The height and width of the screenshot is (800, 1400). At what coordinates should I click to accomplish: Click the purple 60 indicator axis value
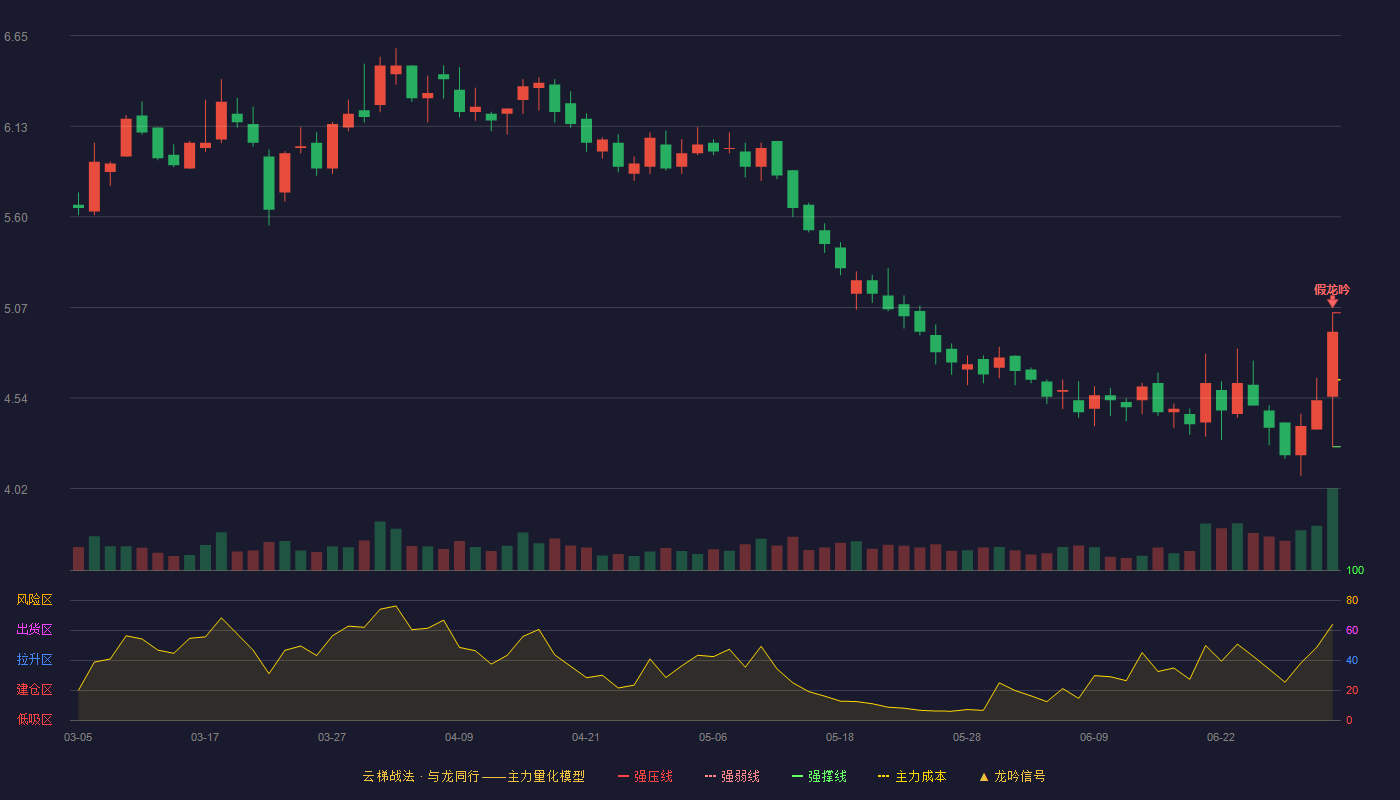tap(1352, 630)
